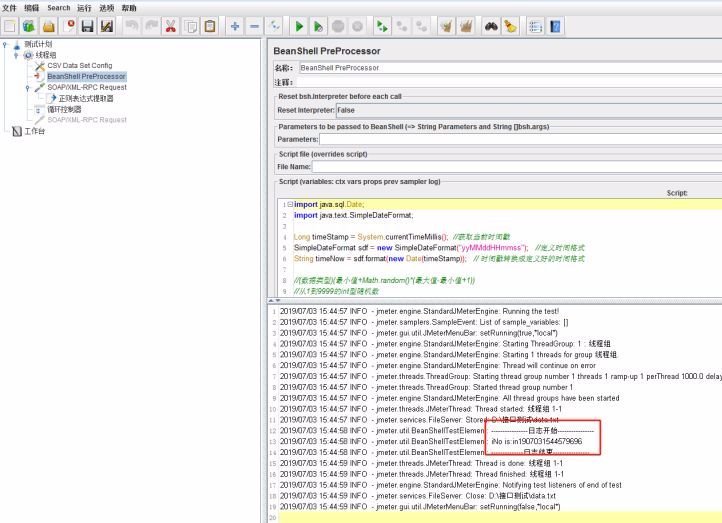Image resolution: width=722 pixels, height=523 pixels.
Task: Click the binoculars Search icon
Action: 491,26
